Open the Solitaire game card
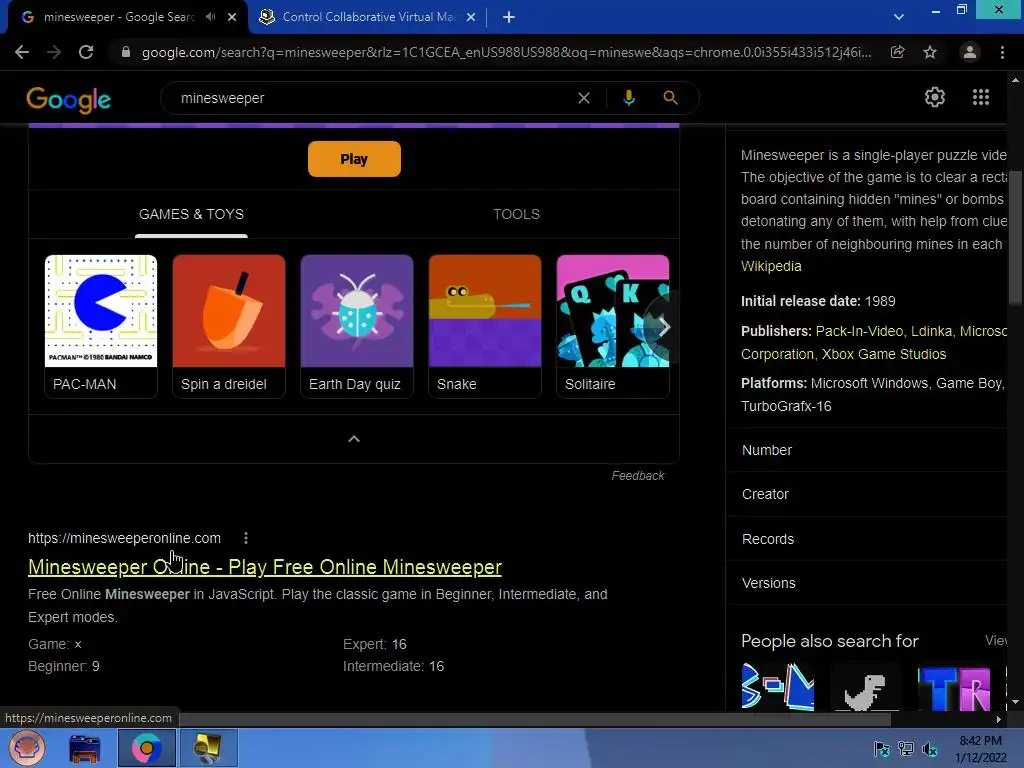The height and width of the screenshot is (768, 1024). coord(613,326)
